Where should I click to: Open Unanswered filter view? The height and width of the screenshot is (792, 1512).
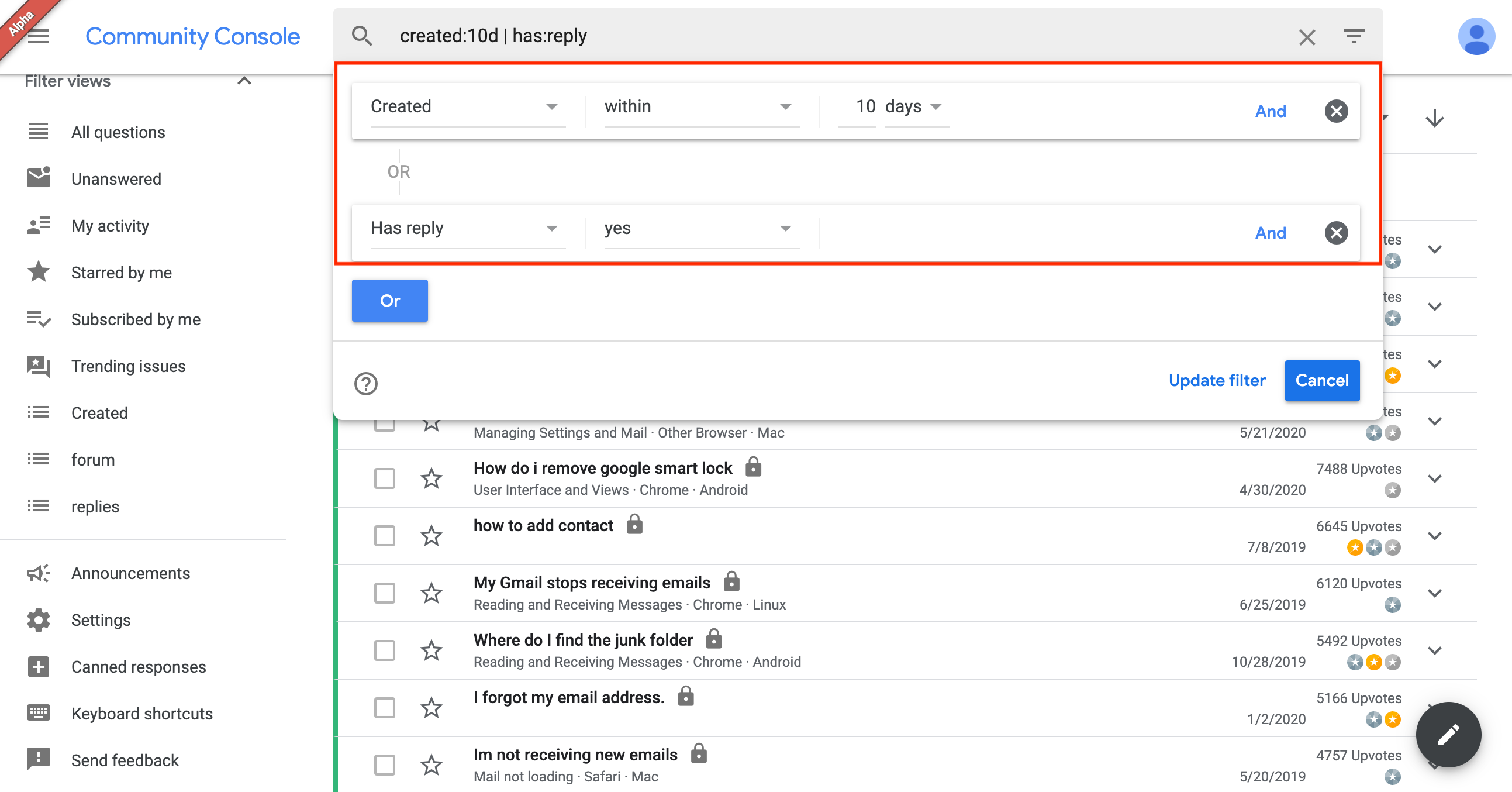click(x=116, y=179)
